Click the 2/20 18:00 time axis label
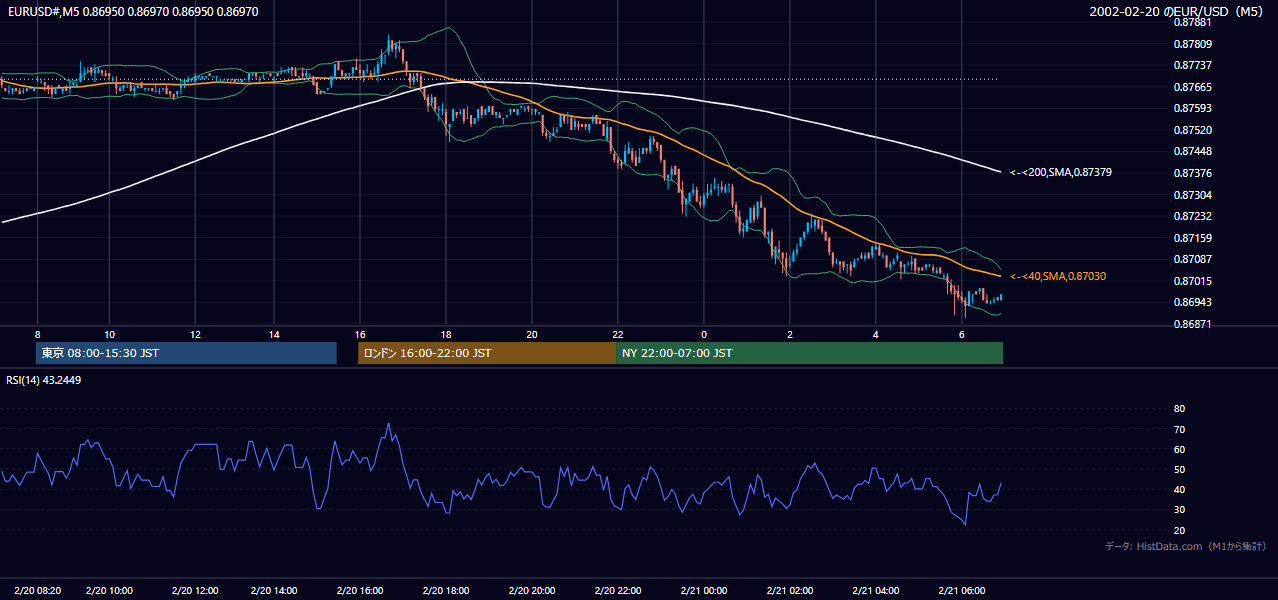The width and height of the screenshot is (1278, 600). coord(446,590)
